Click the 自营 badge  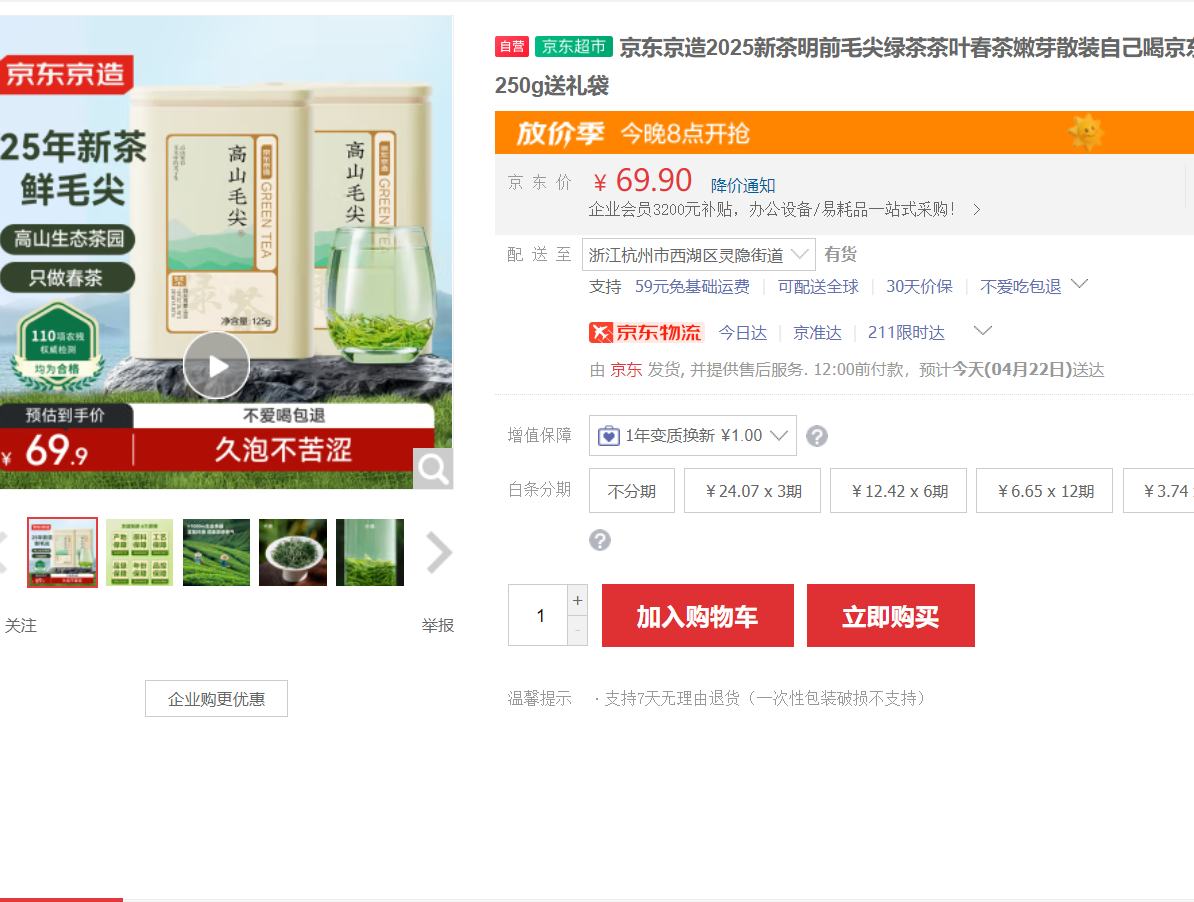[512, 46]
